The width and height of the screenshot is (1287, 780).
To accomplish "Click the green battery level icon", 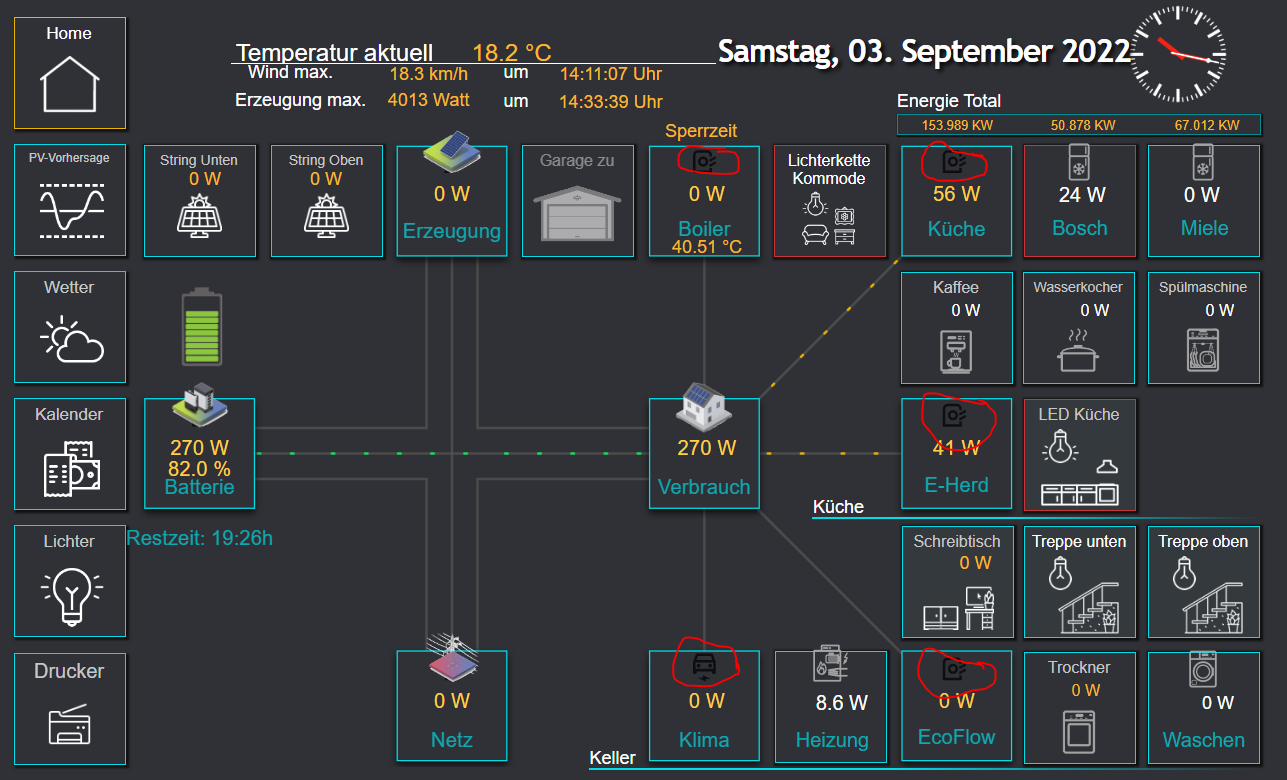I will [x=203, y=327].
